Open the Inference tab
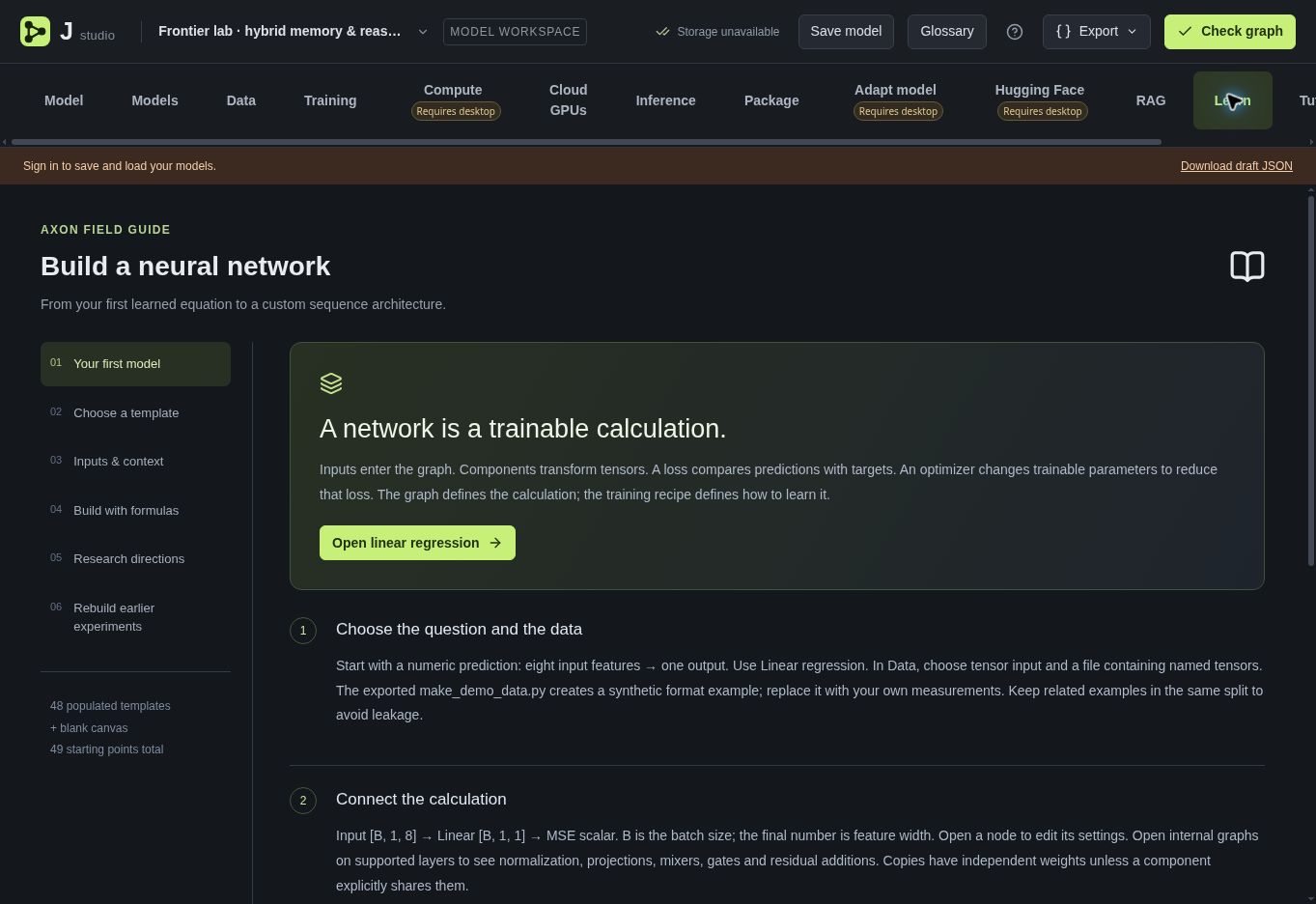The width and height of the screenshot is (1316, 904). click(665, 100)
